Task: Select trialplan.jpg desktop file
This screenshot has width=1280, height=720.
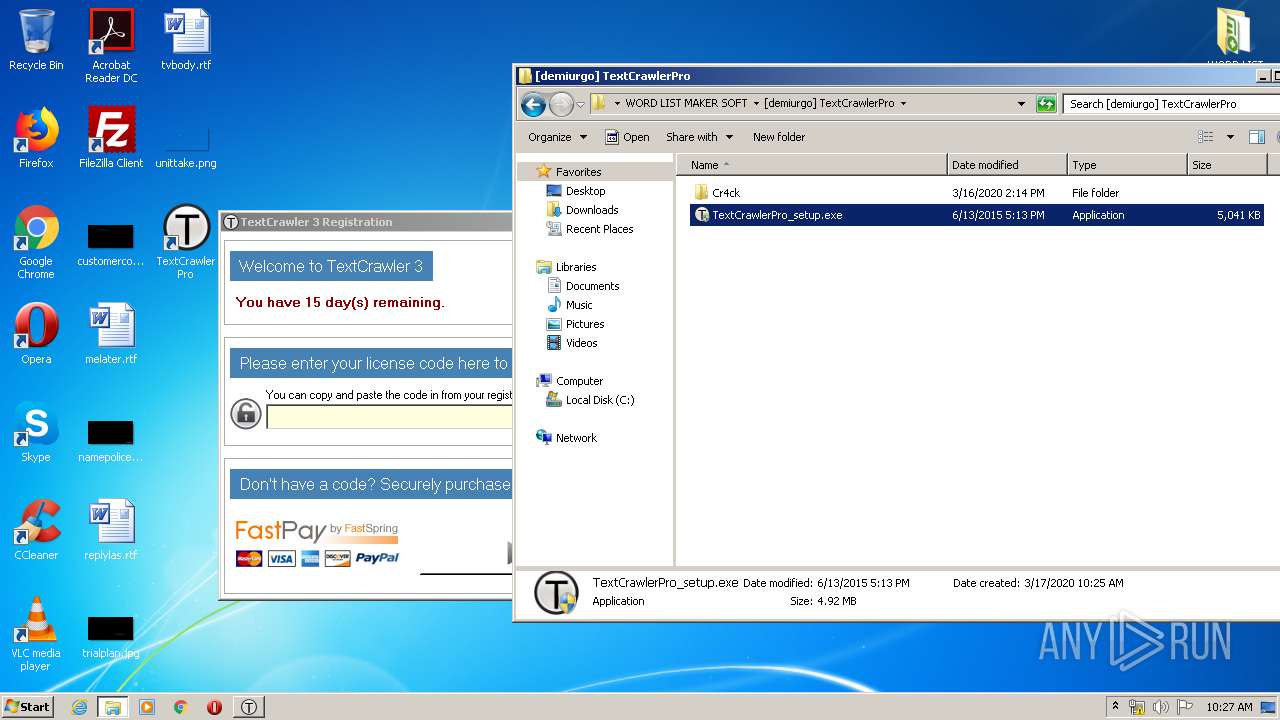Action: point(111,638)
